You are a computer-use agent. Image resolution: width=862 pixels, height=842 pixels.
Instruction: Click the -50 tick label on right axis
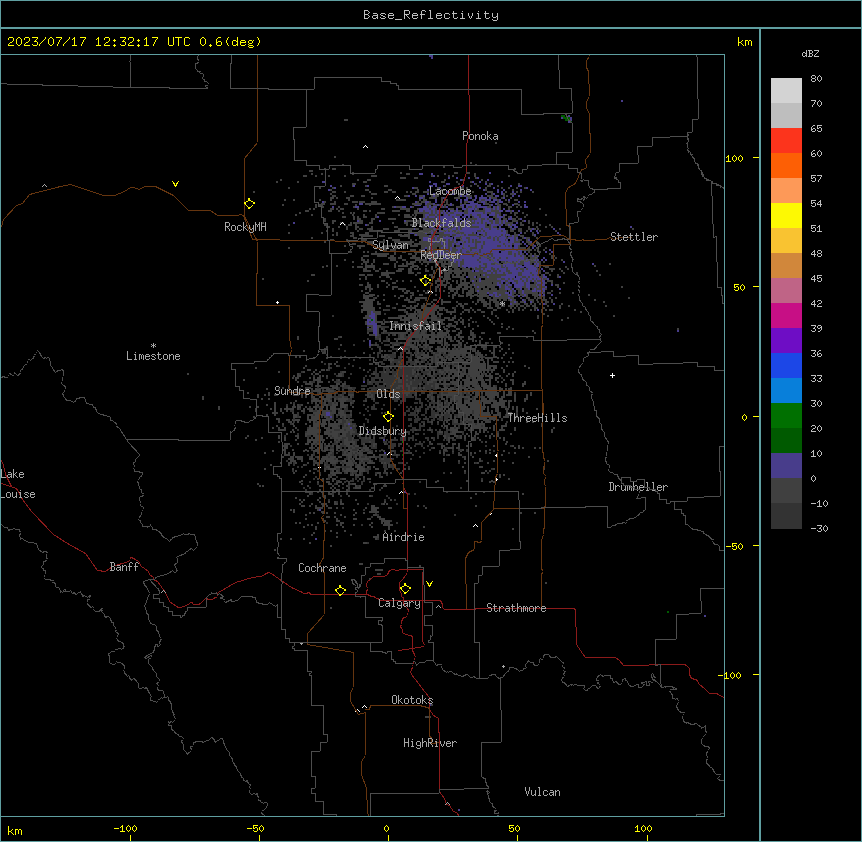[x=734, y=546]
